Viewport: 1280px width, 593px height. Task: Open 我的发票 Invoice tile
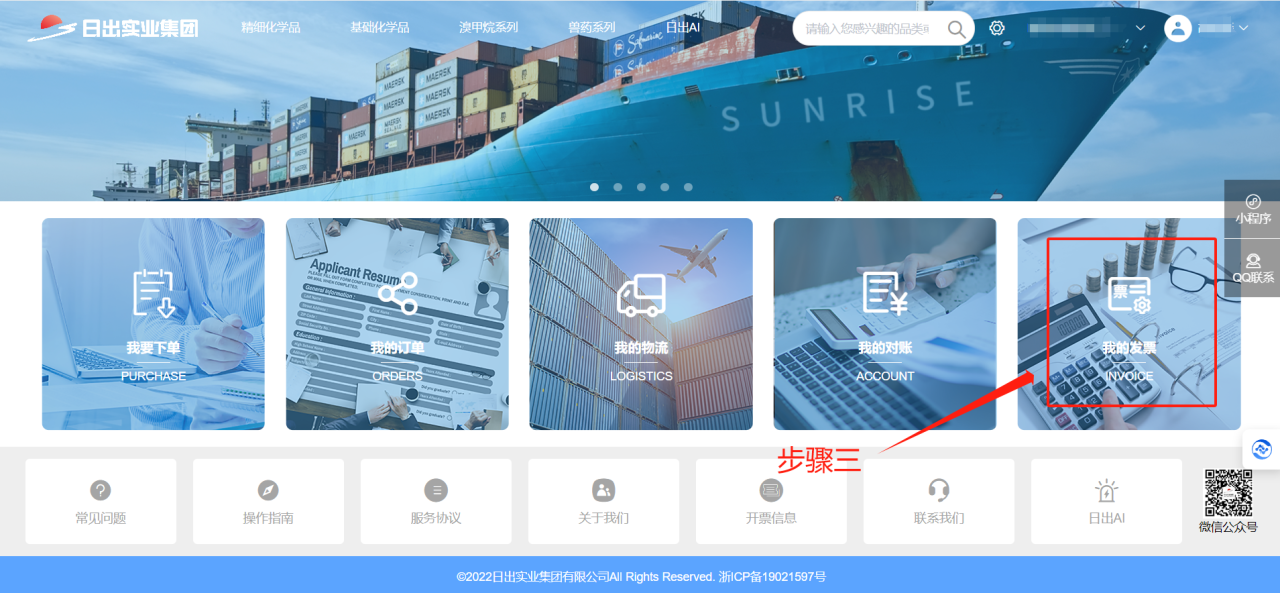tap(1129, 324)
